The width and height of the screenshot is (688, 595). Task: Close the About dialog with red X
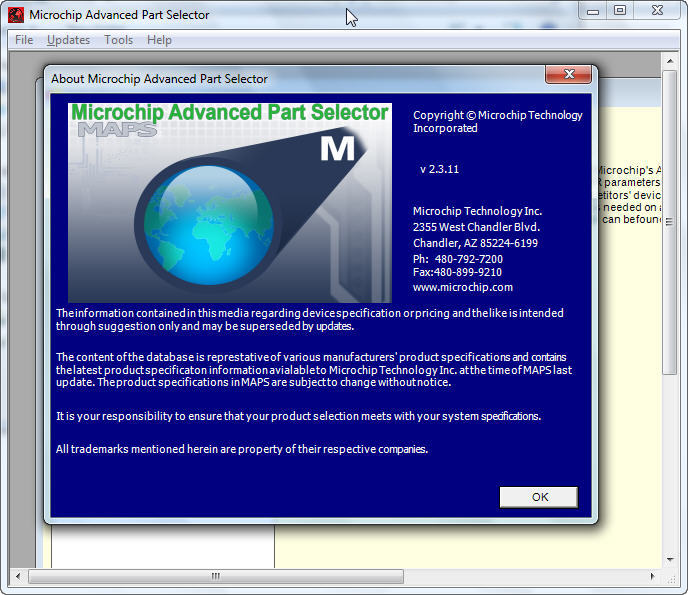pos(569,74)
